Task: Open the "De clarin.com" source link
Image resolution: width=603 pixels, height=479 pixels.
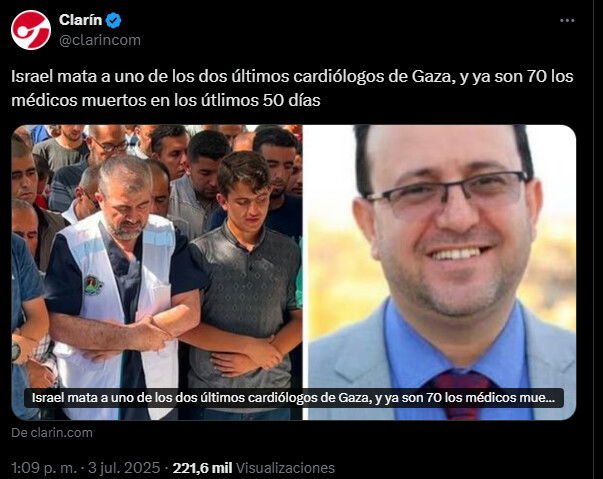Action: (x=52, y=432)
